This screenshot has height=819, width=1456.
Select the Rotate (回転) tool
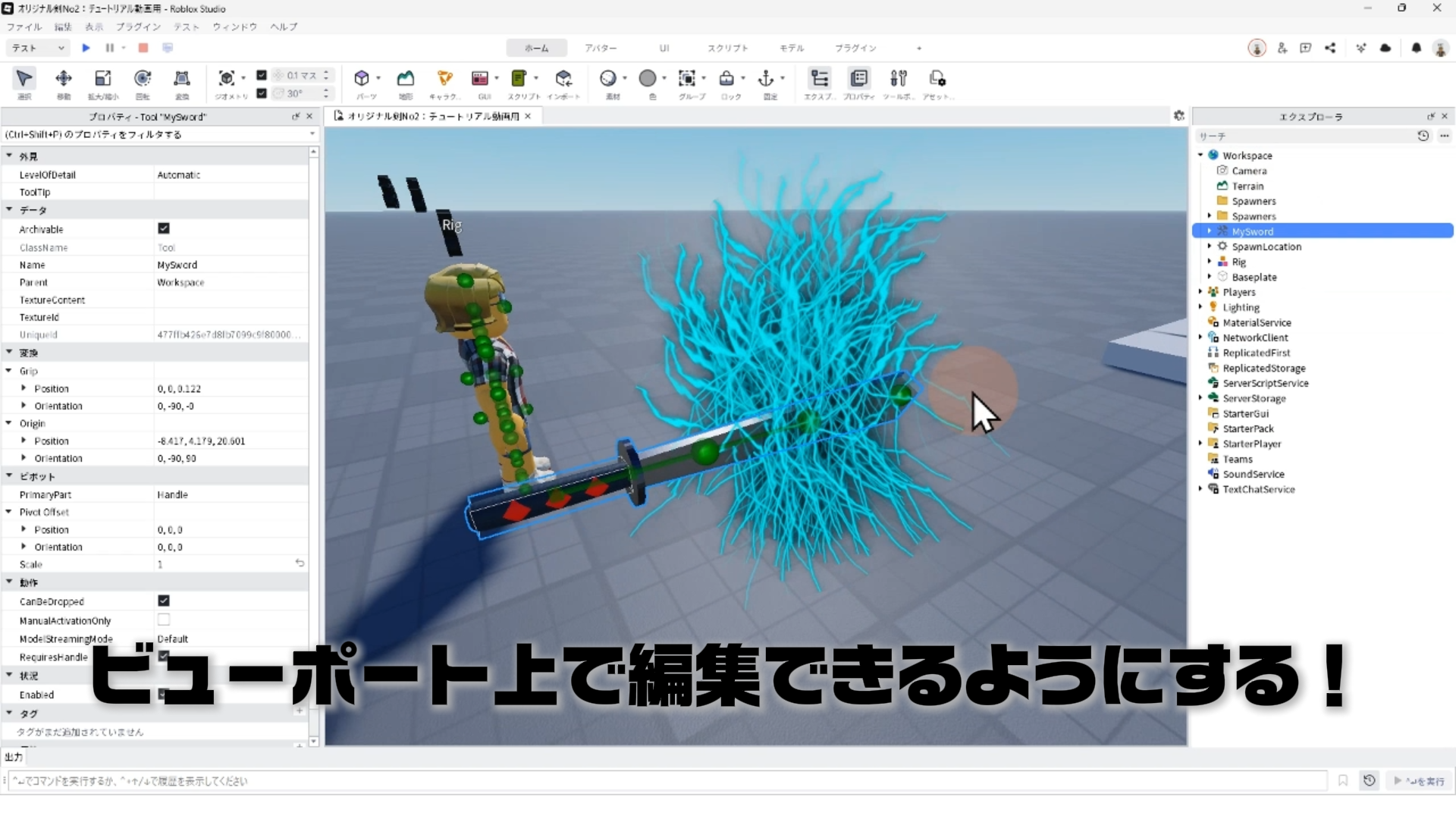(143, 79)
